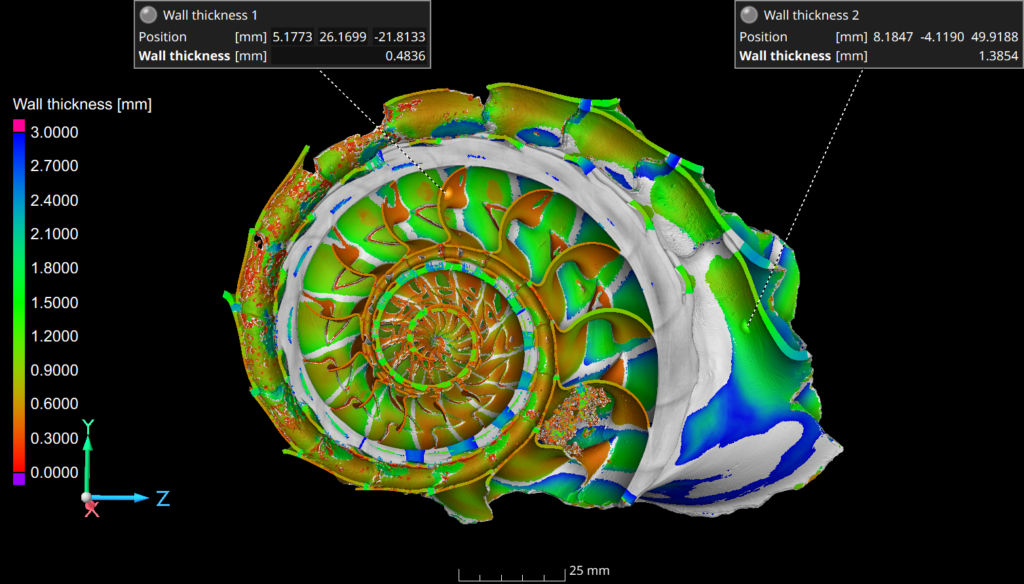Image resolution: width=1024 pixels, height=584 pixels.
Task: Click the sphere icon of Wall thickness 2
Action: [x=749, y=15]
